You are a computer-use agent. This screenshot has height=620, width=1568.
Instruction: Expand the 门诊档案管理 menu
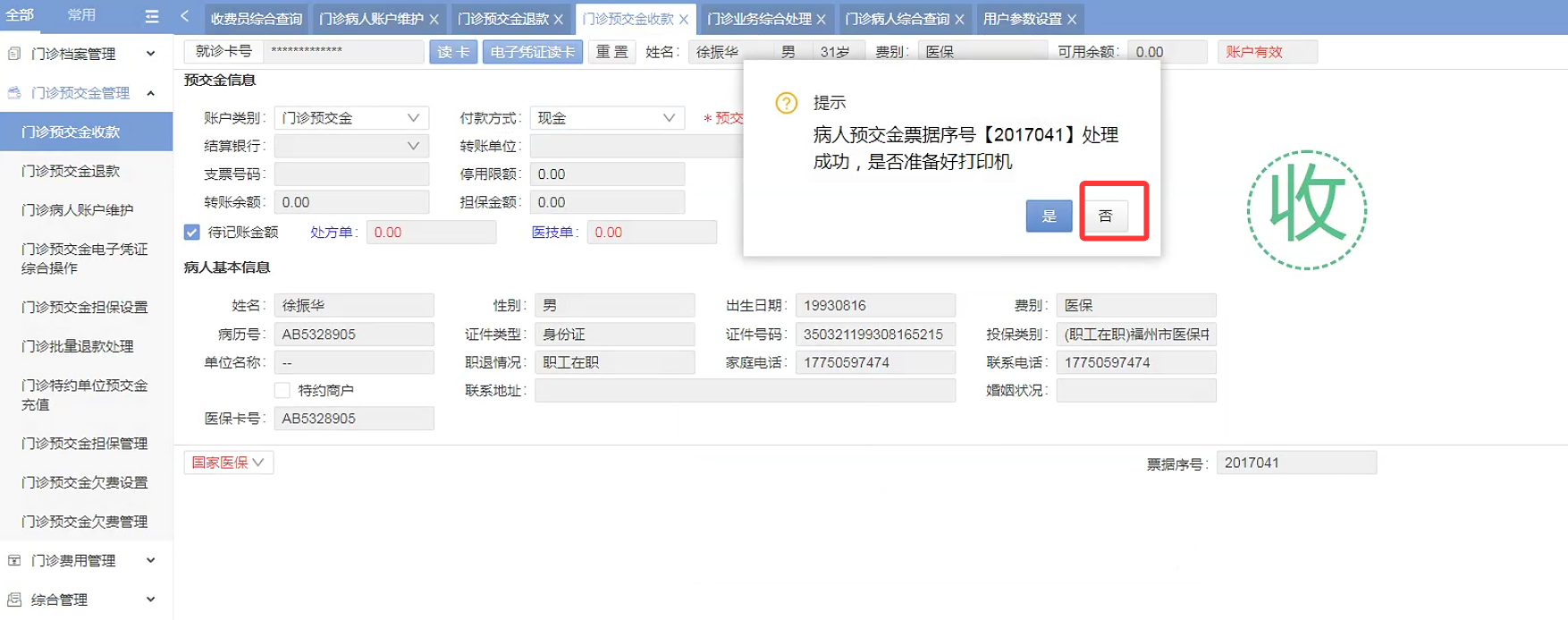151,54
